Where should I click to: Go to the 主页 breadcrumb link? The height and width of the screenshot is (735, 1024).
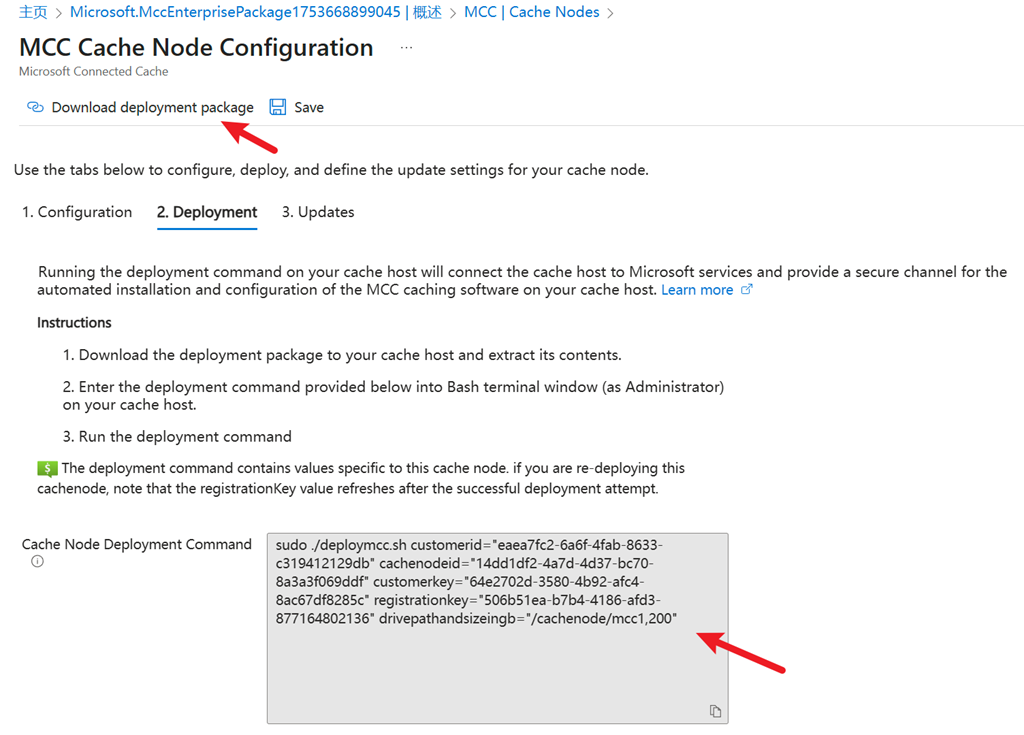point(33,12)
